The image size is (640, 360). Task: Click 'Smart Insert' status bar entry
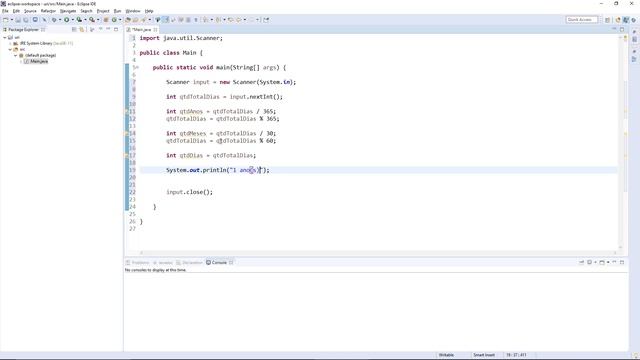coord(484,355)
